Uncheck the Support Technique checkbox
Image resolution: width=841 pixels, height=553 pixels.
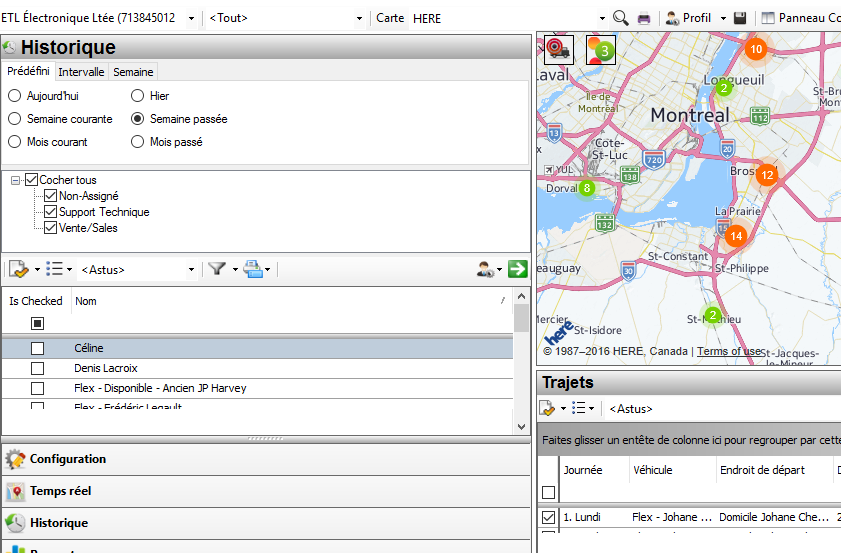[51, 212]
